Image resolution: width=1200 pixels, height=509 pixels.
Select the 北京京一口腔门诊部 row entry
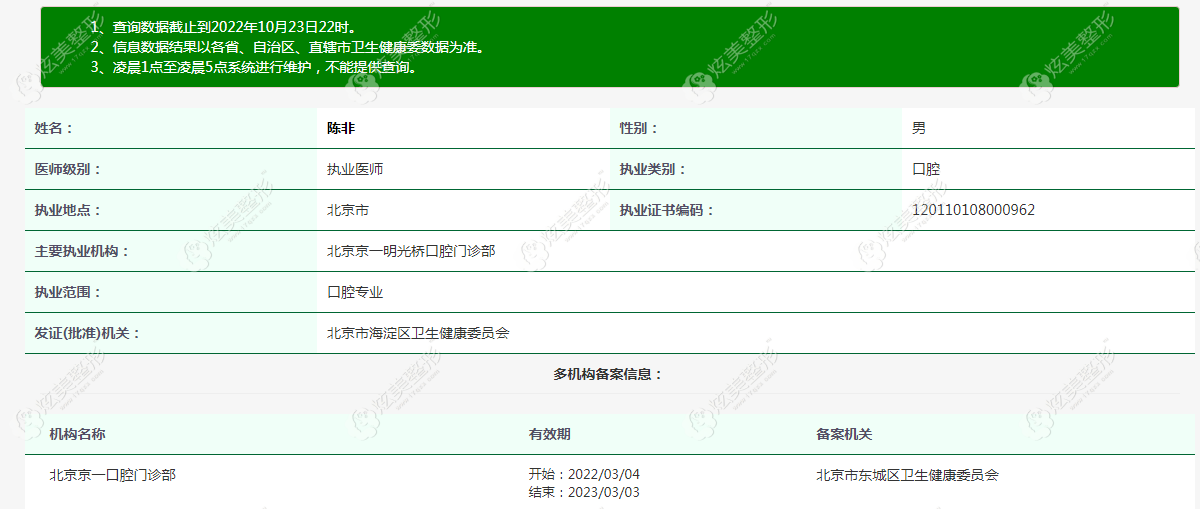click(x=113, y=476)
